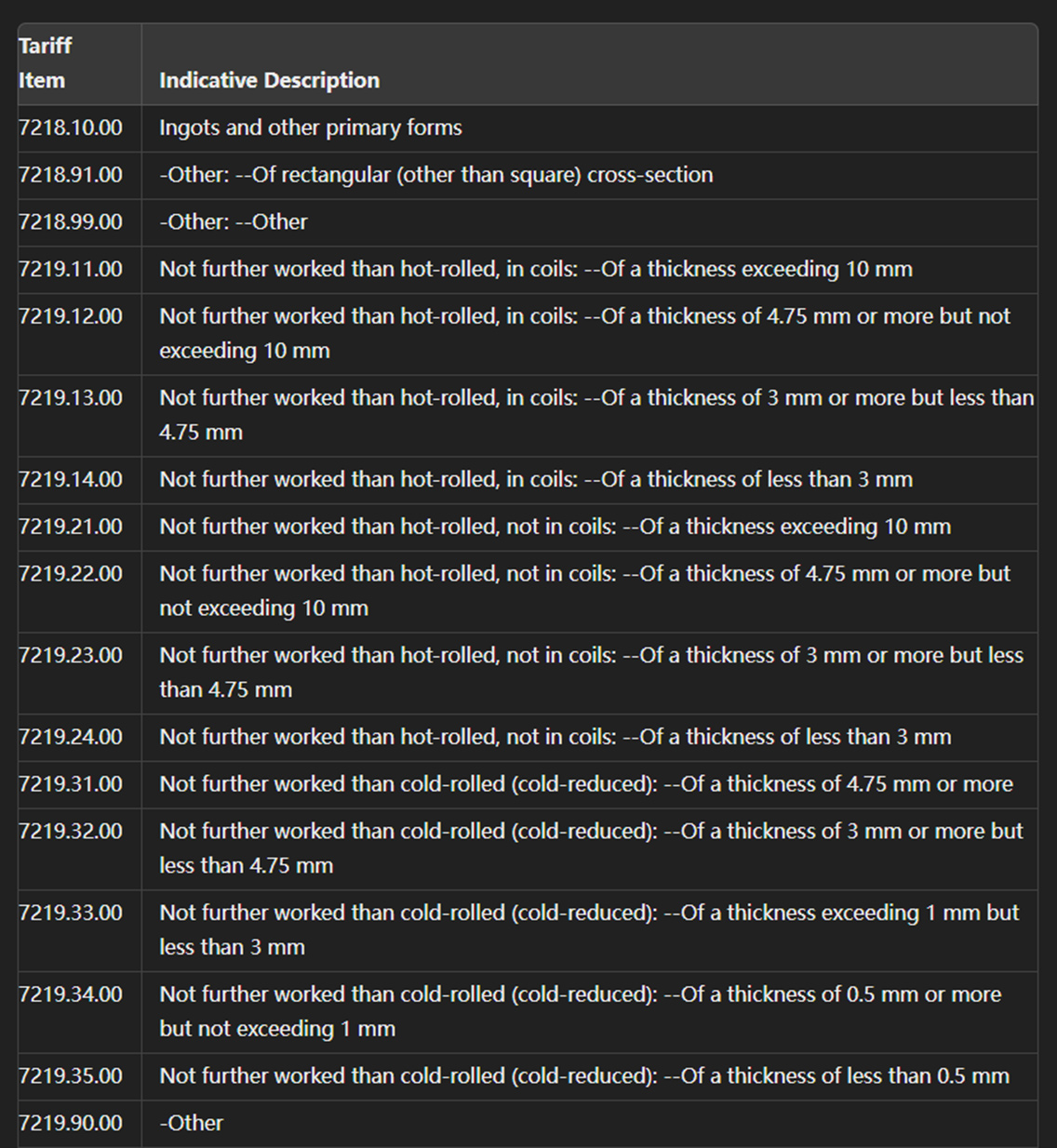Click "Ingots and other primary forms" description
Image resolution: width=1057 pixels, height=1148 pixels.
(311, 128)
